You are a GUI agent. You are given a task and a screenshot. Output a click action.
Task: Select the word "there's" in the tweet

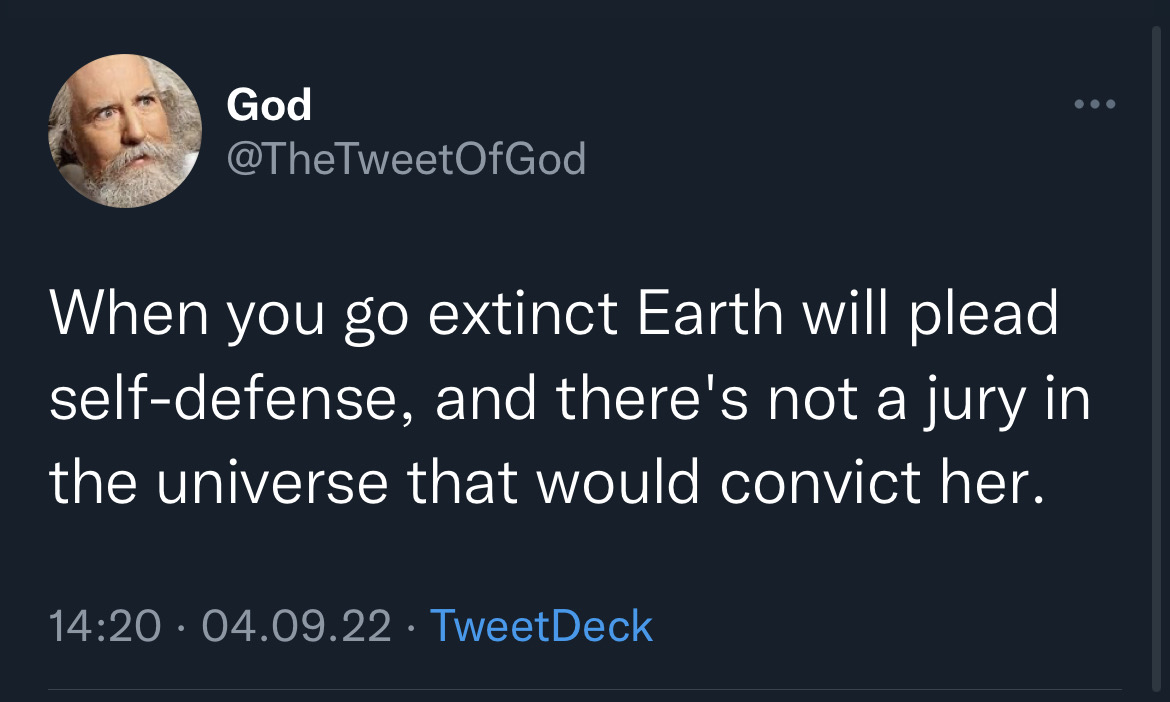651,398
